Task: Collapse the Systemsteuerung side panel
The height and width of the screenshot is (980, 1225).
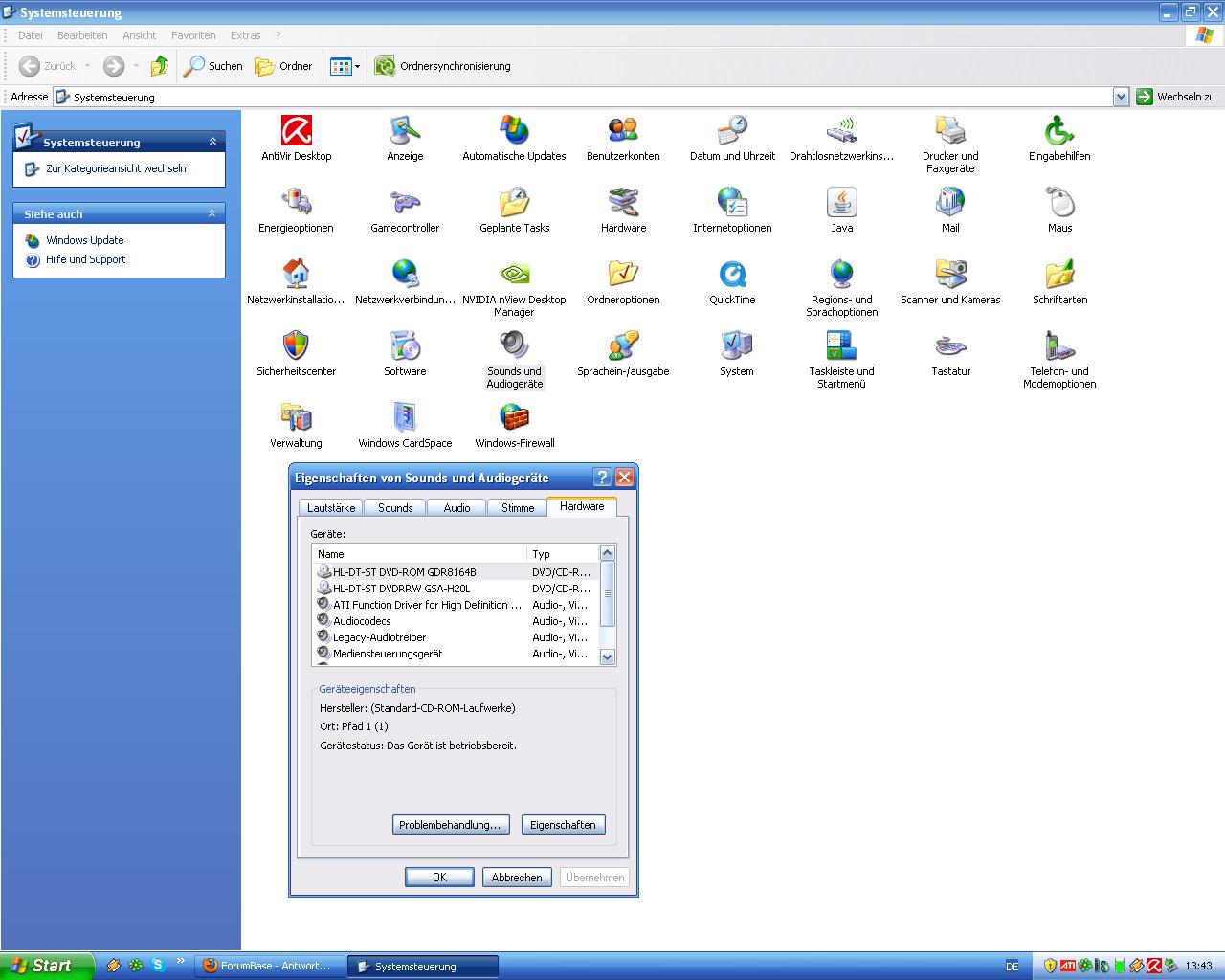Action: [x=212, y=142]
